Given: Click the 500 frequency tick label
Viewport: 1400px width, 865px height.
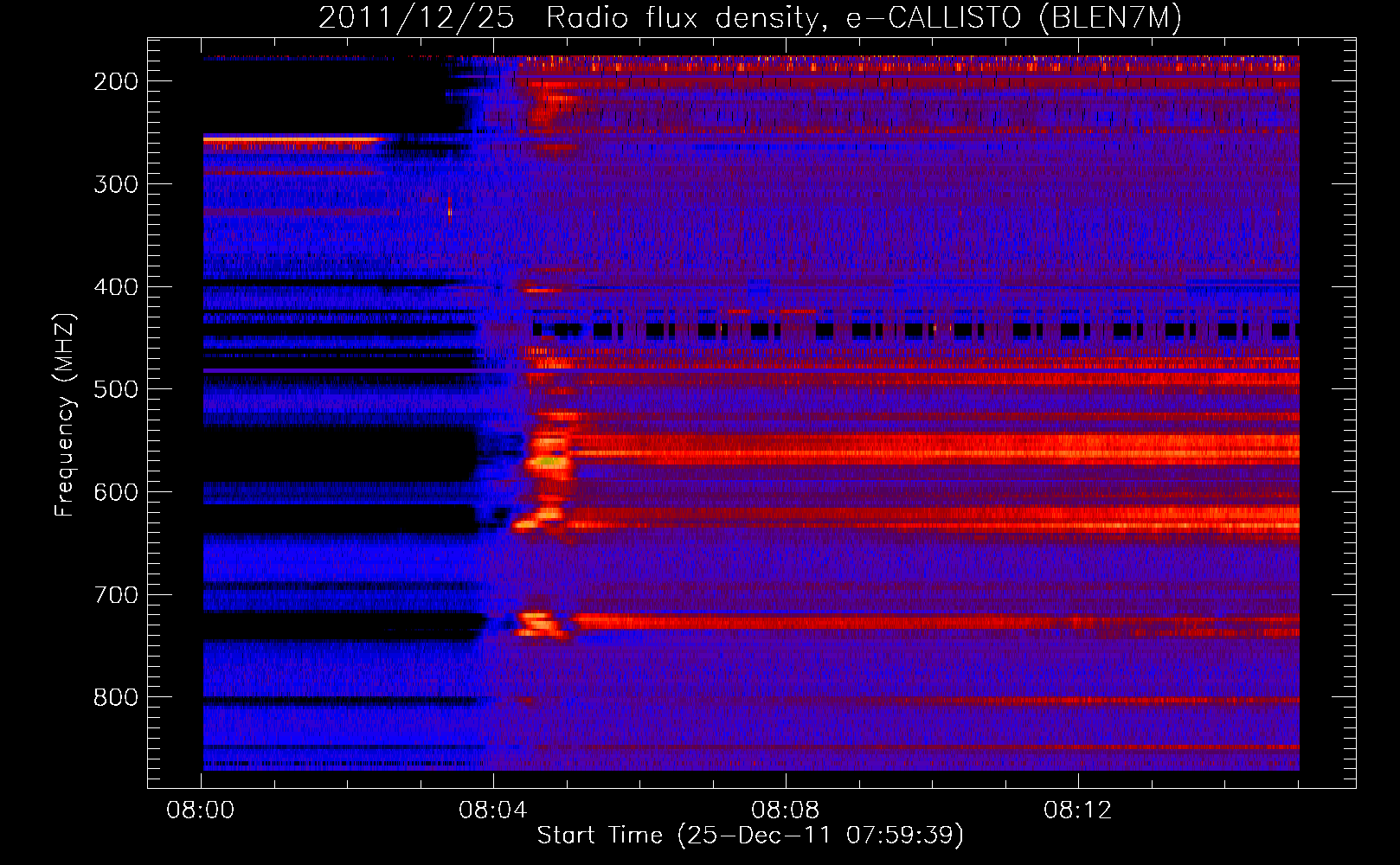Looking at the screenshot, I should [116, 389].
